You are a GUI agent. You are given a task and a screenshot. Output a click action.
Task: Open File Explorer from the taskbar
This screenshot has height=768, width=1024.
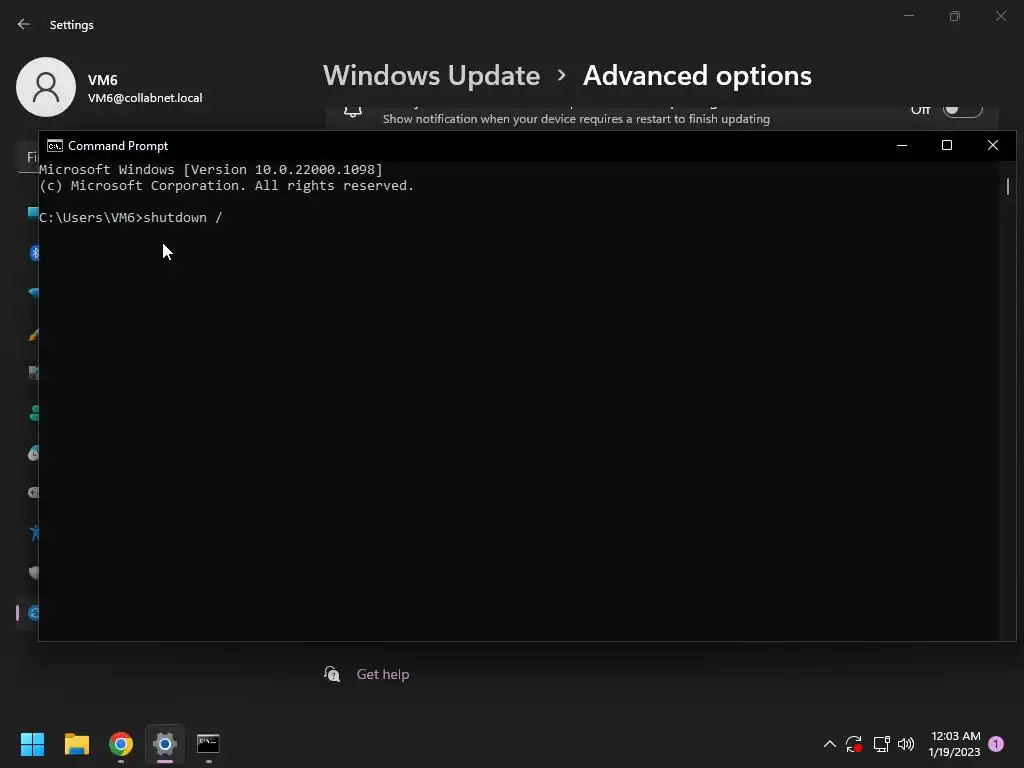point(76,744)
